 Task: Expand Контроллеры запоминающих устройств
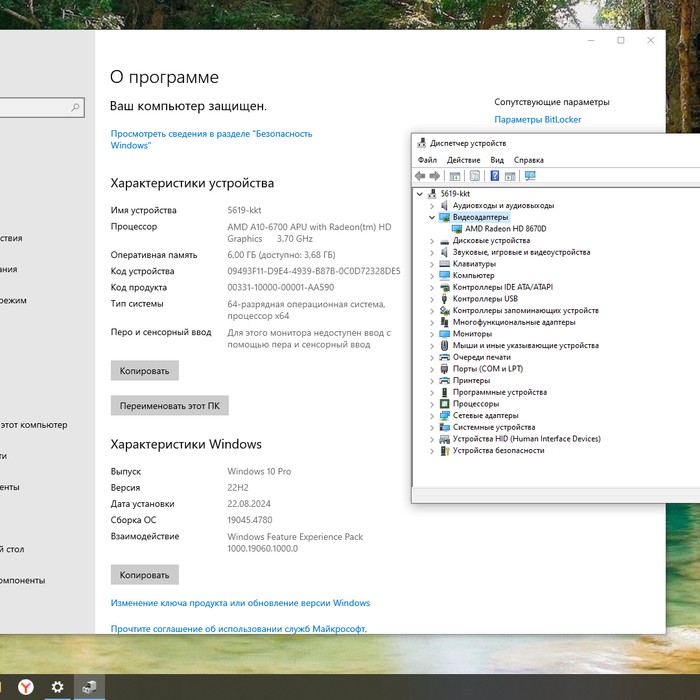point(432,311)
